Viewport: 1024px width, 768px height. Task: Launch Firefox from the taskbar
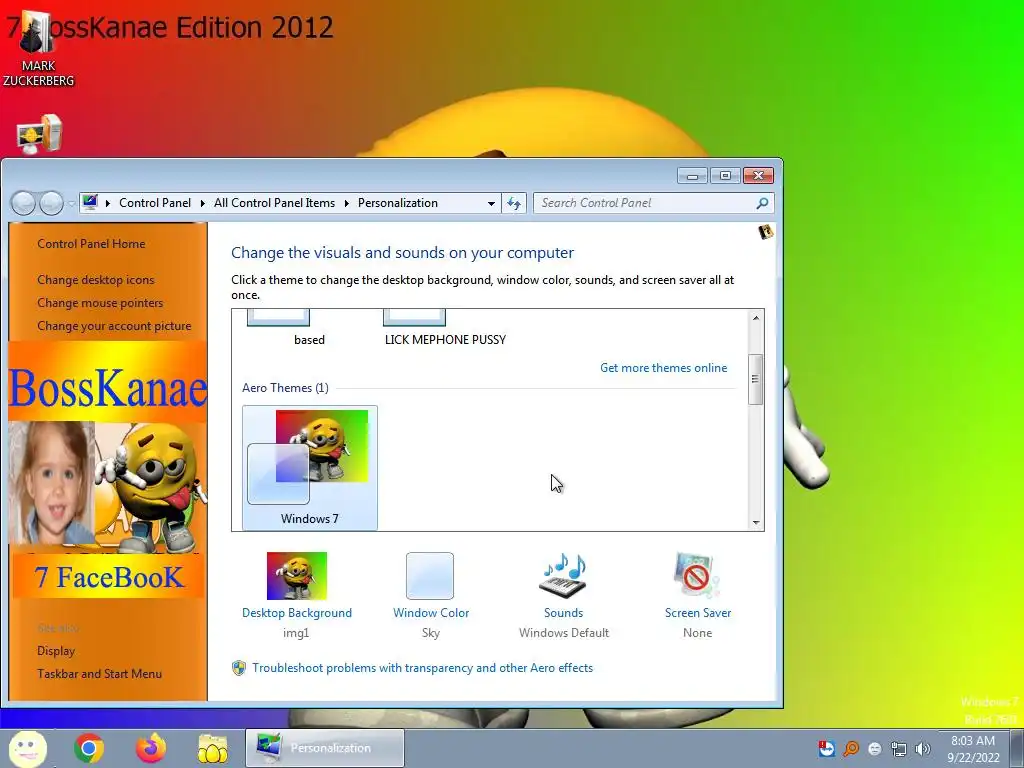point(151,748)
